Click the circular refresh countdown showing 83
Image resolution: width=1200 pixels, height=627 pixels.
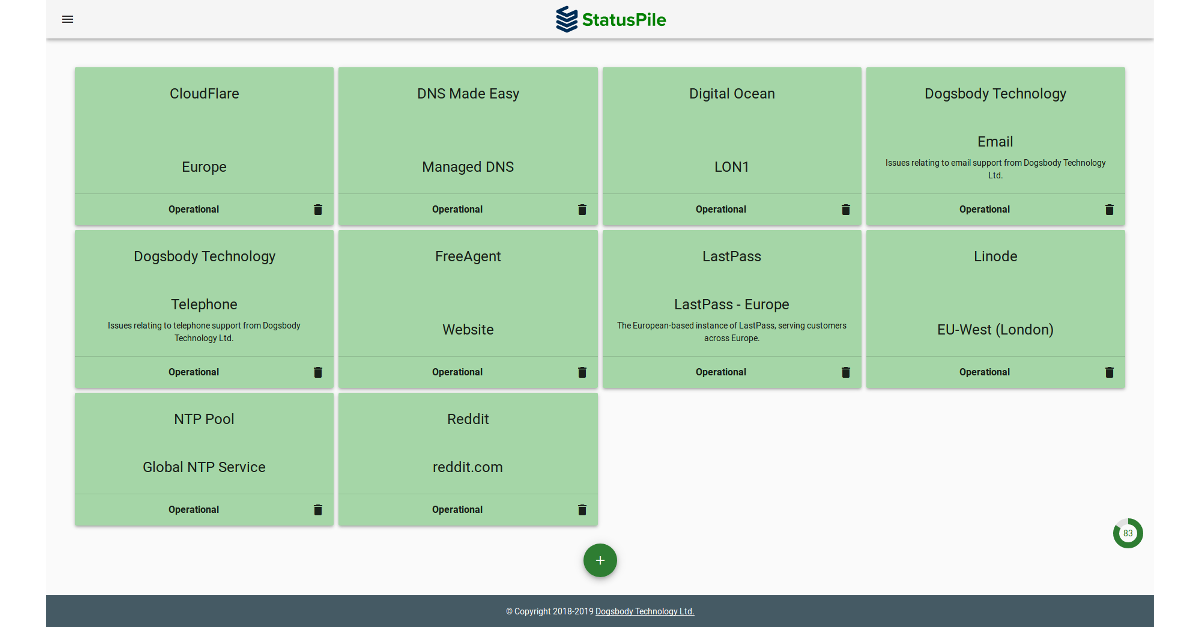point(1128,533)
